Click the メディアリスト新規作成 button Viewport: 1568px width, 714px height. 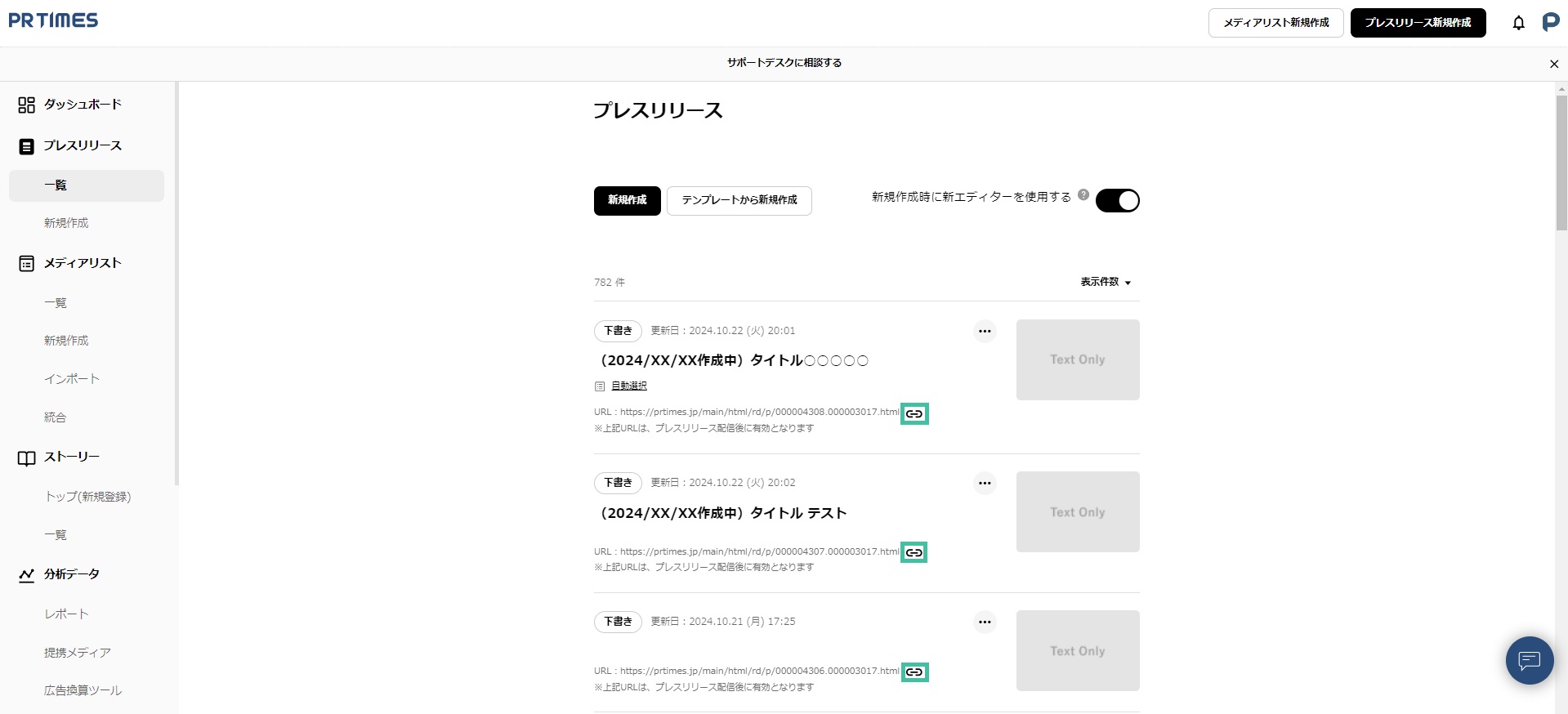(1275, 23)
